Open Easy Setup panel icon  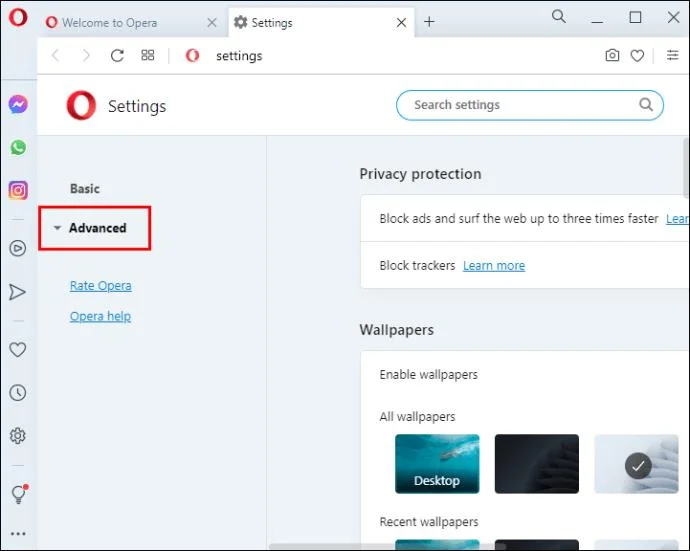click(672, 55)
